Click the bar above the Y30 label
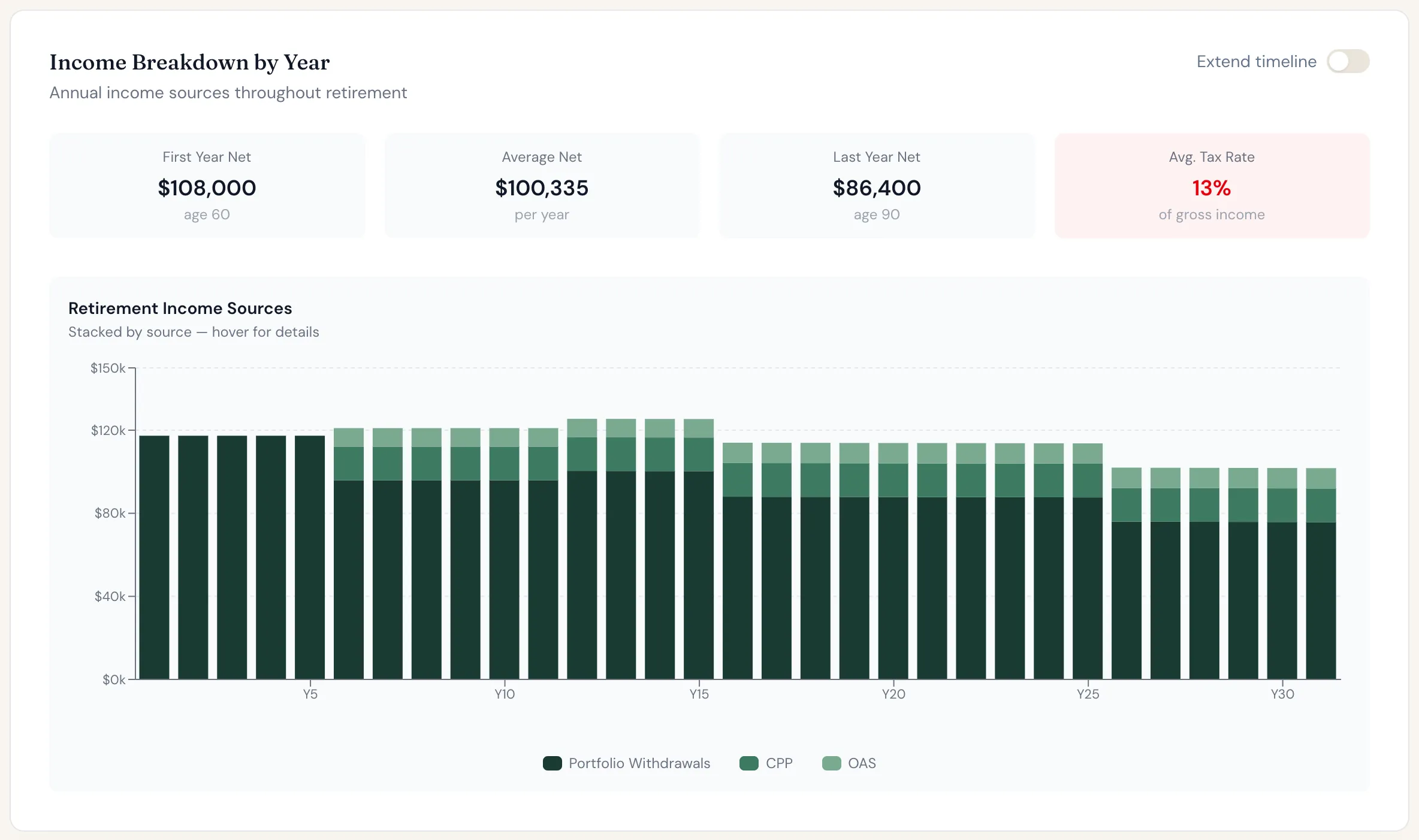The width and height of the screenshot is (1419, 840). click(x=1282, y=573)
